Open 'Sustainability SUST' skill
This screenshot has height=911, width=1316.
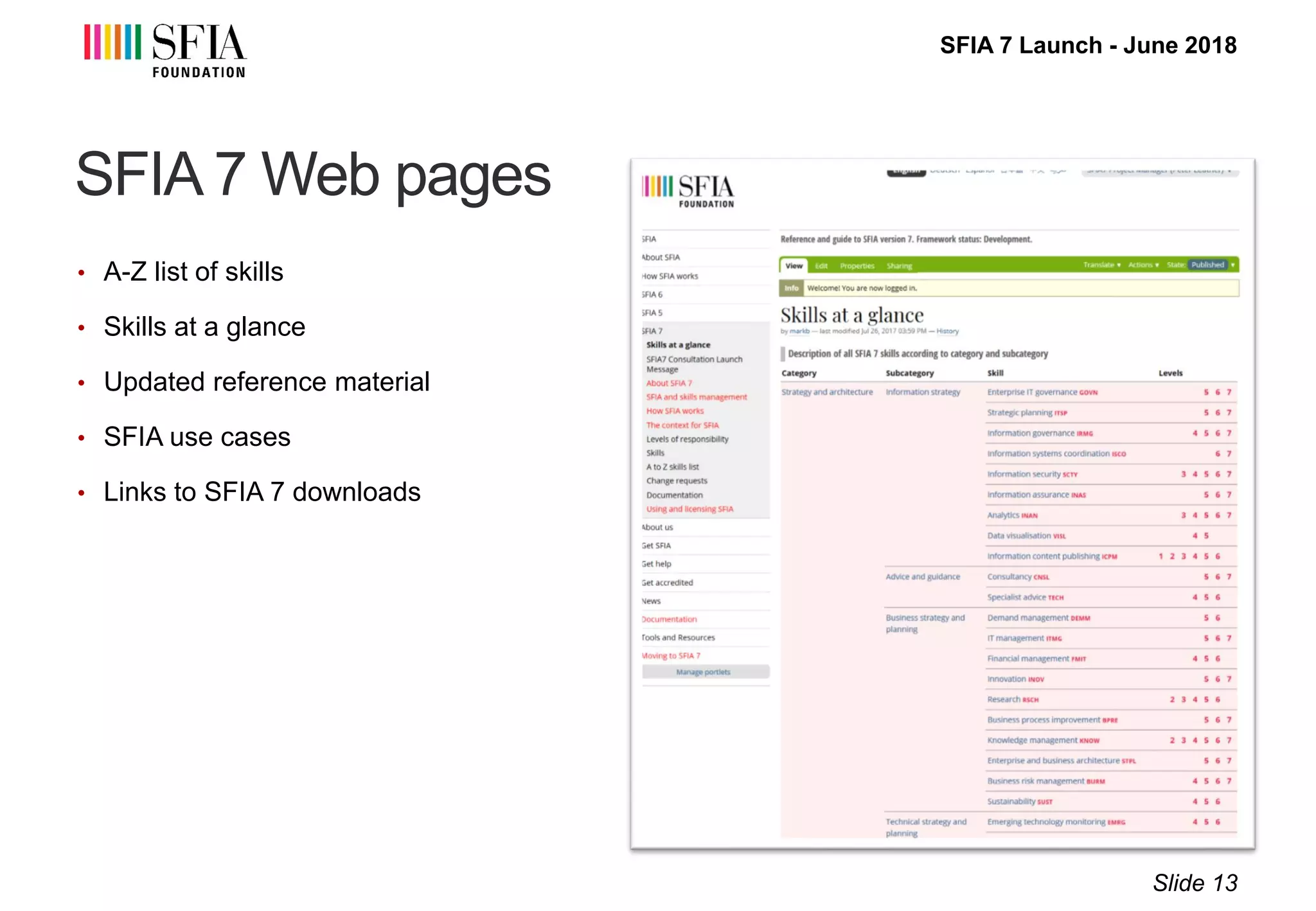tap(1020, 802)
